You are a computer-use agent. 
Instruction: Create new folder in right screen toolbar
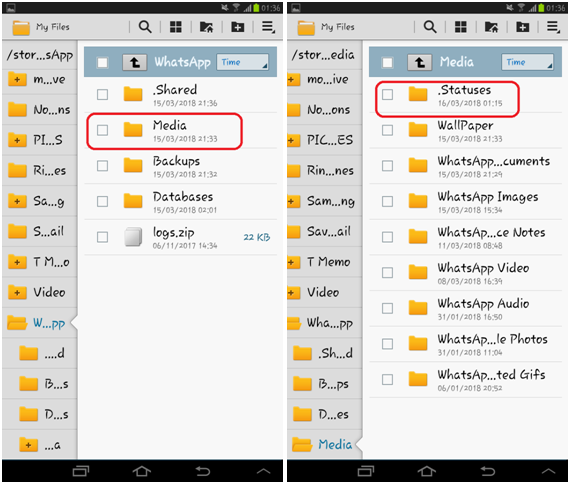(523, 27)
